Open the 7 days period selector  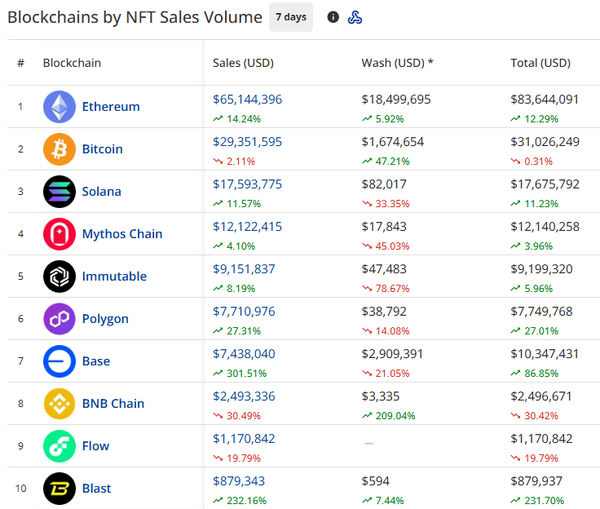(x=291, y=17)
